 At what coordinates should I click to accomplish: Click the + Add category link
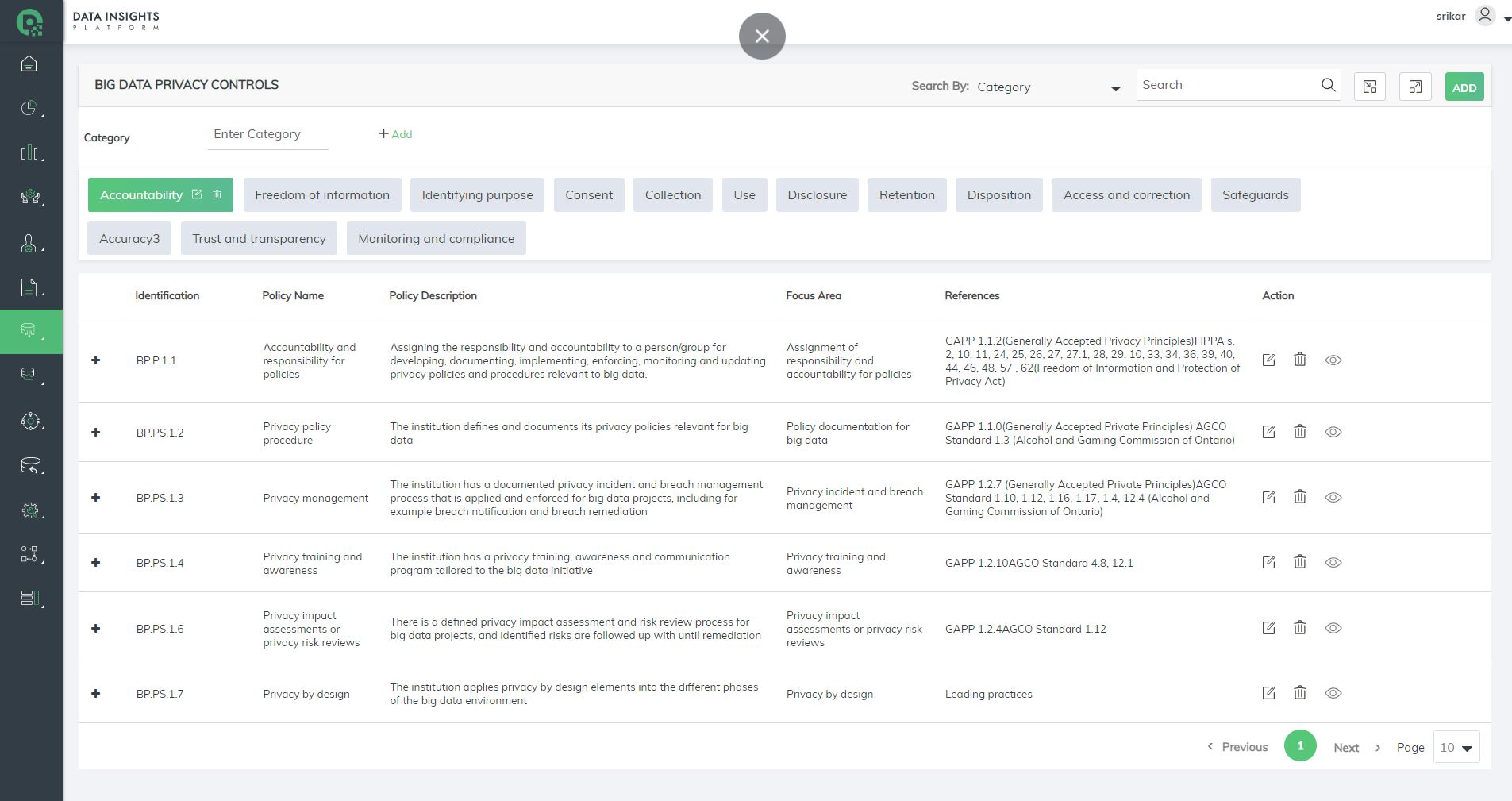click(395, 134)
